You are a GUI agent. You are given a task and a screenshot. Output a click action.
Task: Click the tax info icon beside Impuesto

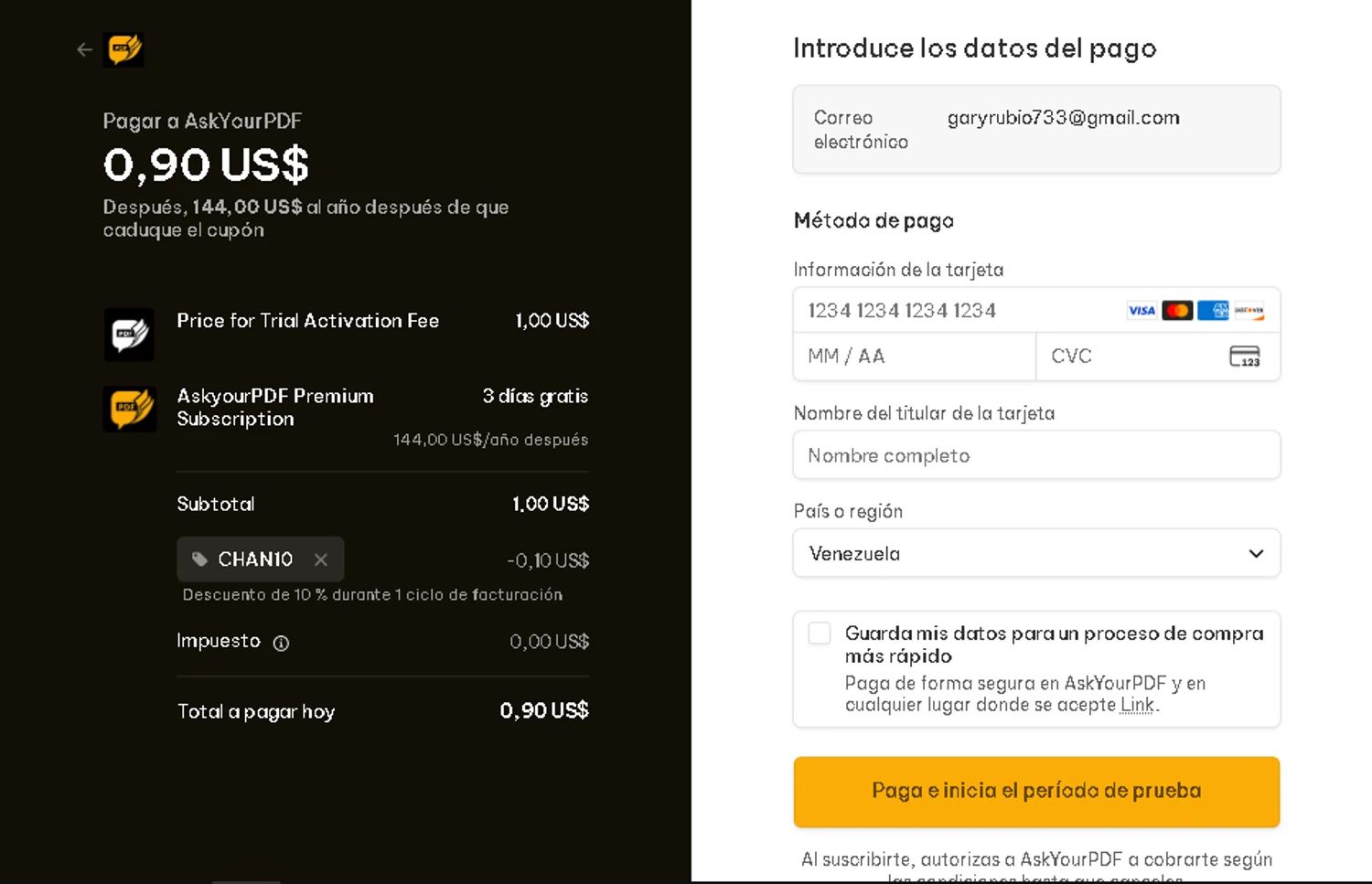point(281,644)
